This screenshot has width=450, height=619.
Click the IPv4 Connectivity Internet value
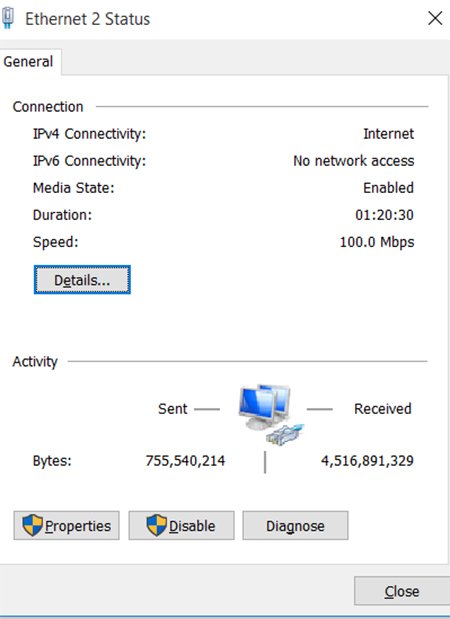point(388,134)
